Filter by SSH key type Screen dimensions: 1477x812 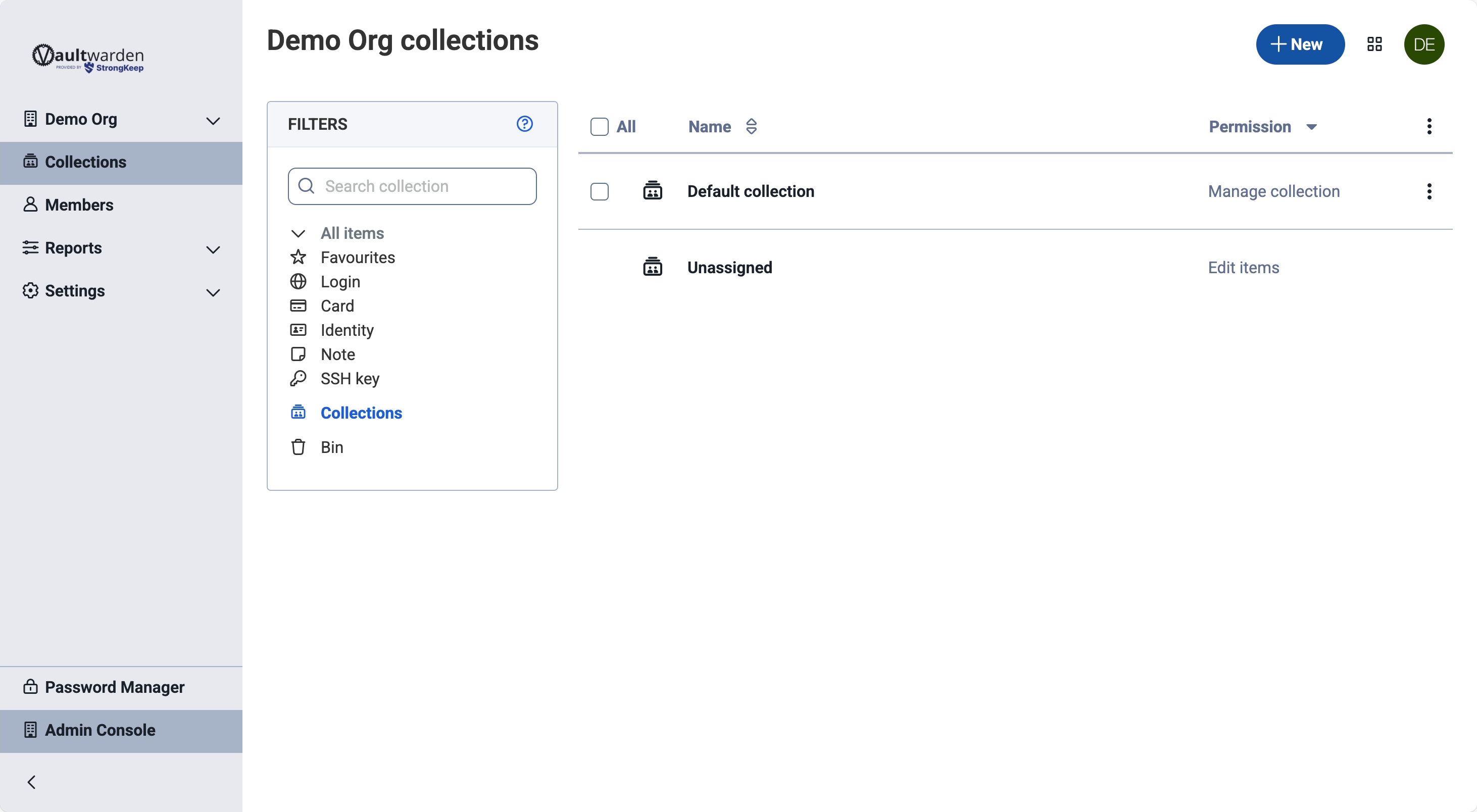349,379
